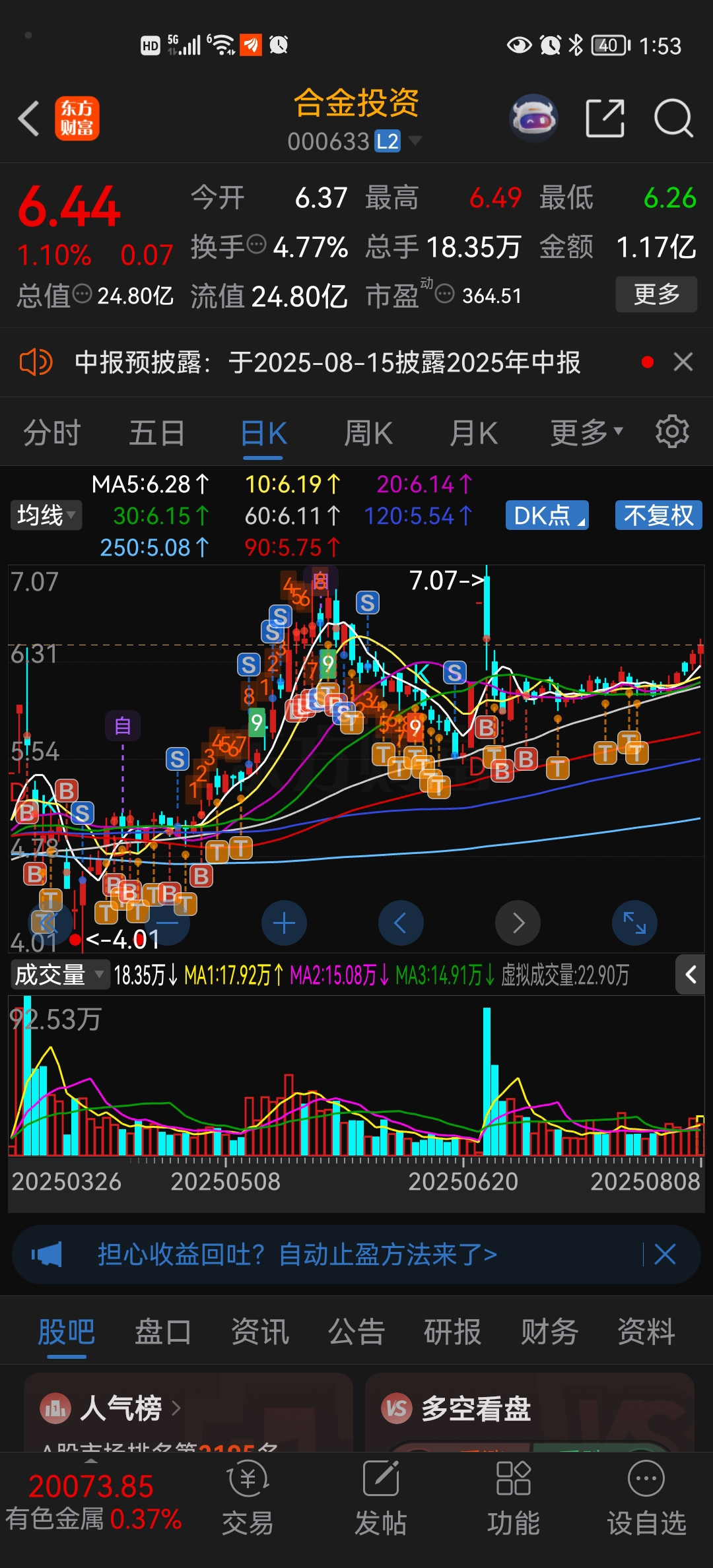This screenshot has width=713, height=1568.
Task: Tap 虚拟成交量:22.90万 value
Action: pyautogui.click(x=565, y=975)
